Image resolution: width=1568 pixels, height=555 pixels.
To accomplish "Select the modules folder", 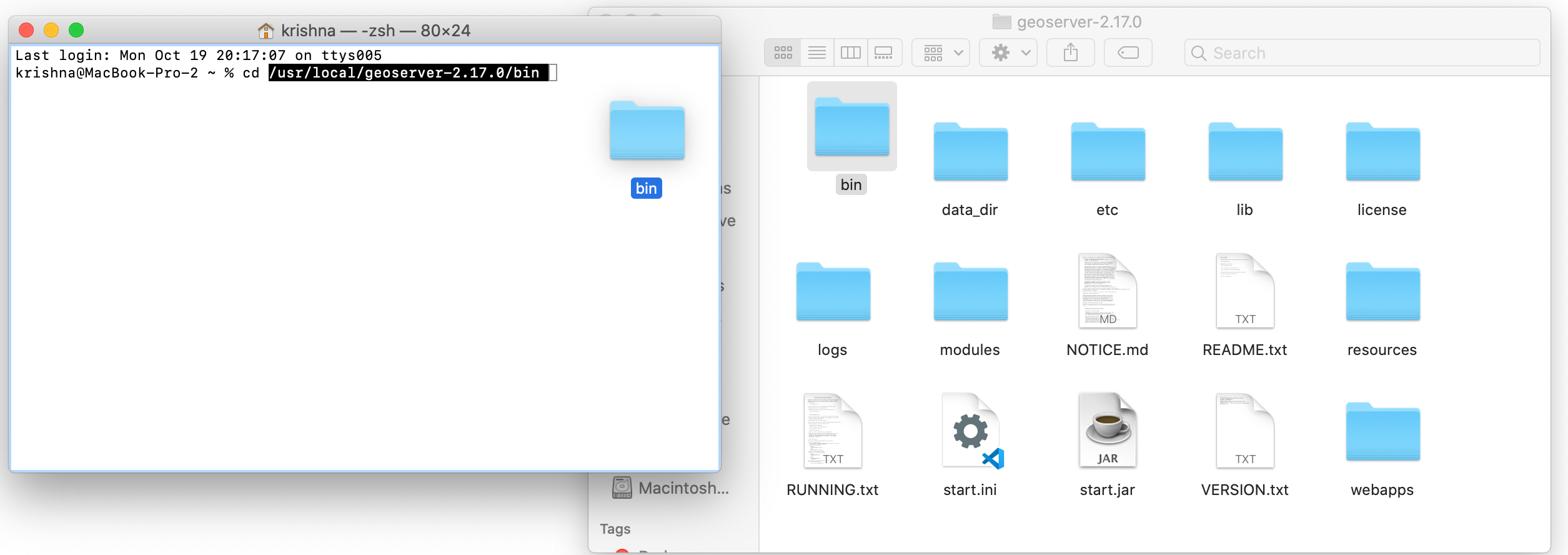I will click(970, 292).
